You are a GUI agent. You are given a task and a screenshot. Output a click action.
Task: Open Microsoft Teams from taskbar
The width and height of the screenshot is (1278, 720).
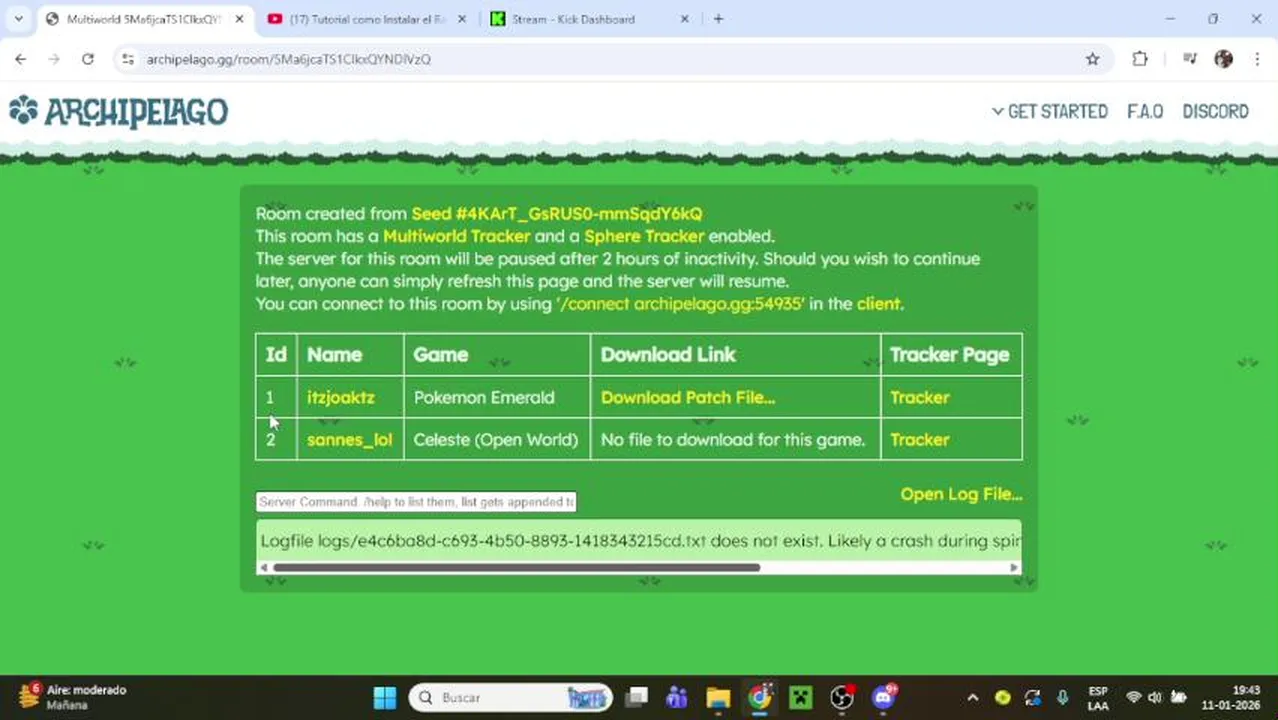coord(677,697)
